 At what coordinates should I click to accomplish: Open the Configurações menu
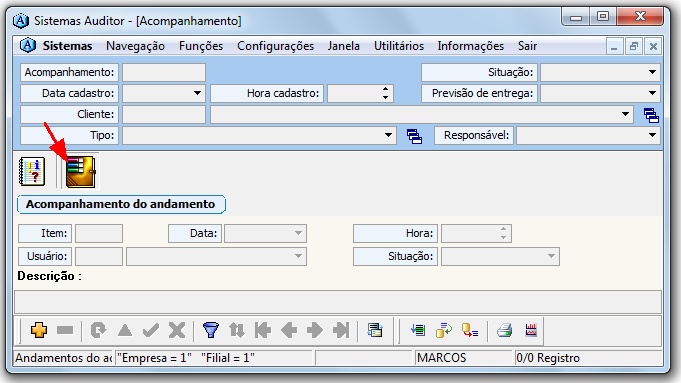(275, 46)
